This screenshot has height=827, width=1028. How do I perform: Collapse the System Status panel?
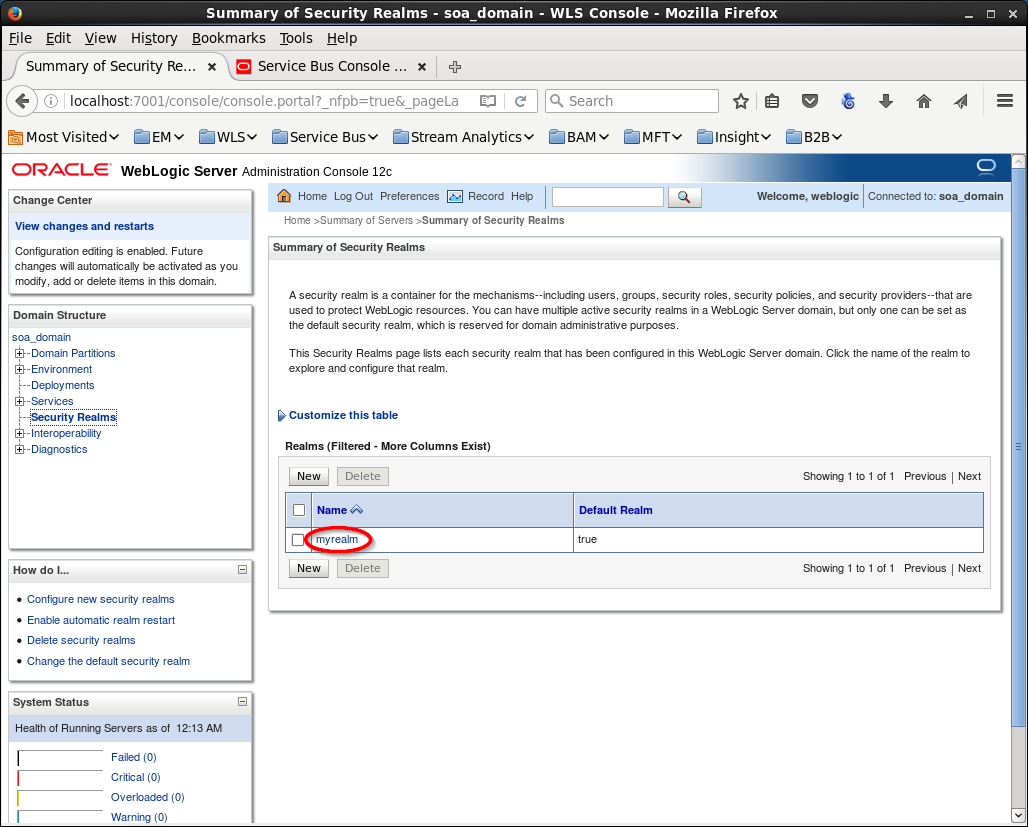[242, 702]
